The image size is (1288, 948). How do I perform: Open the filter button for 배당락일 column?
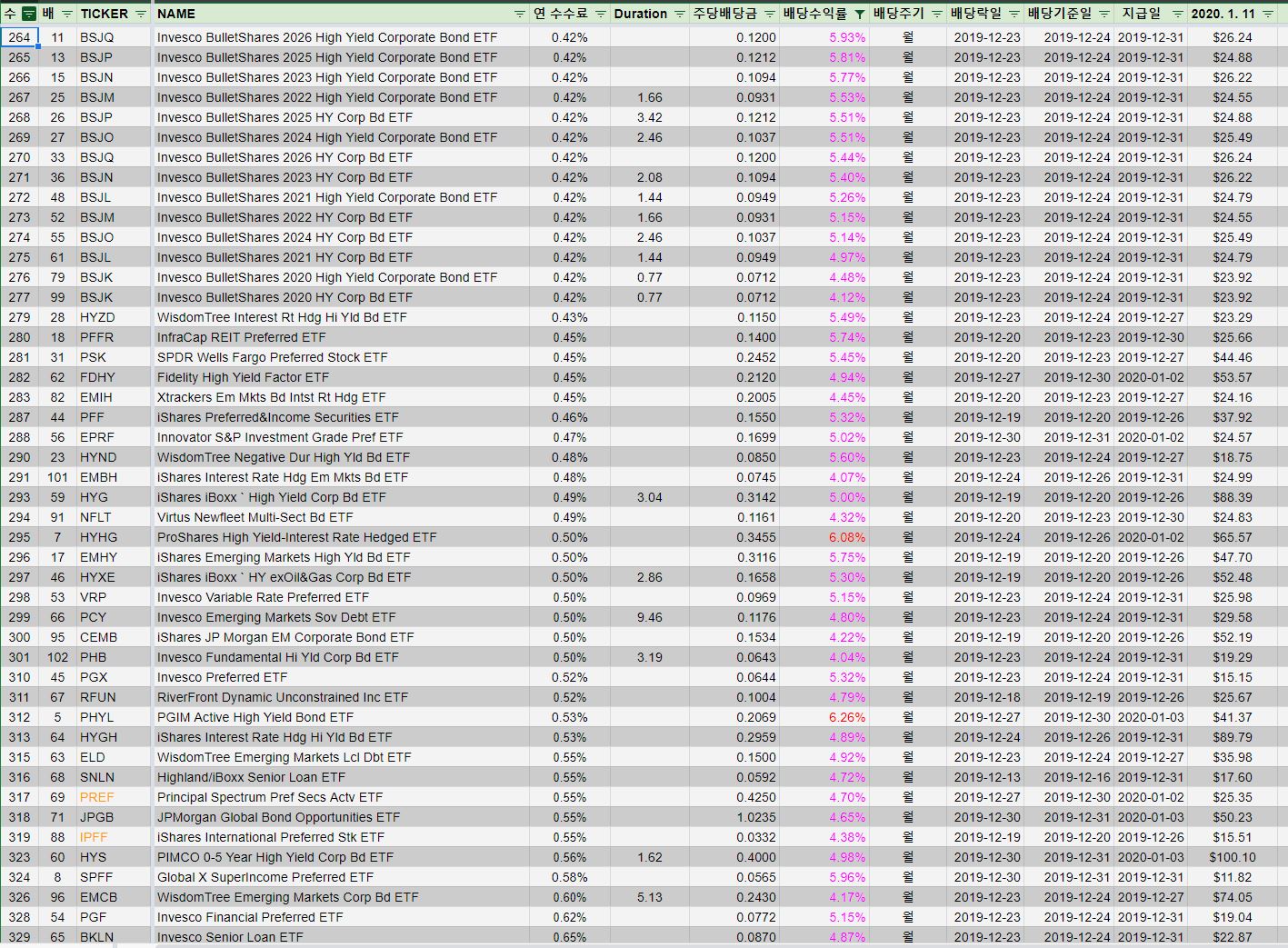pyautogui.click(x=1013, y=14)
